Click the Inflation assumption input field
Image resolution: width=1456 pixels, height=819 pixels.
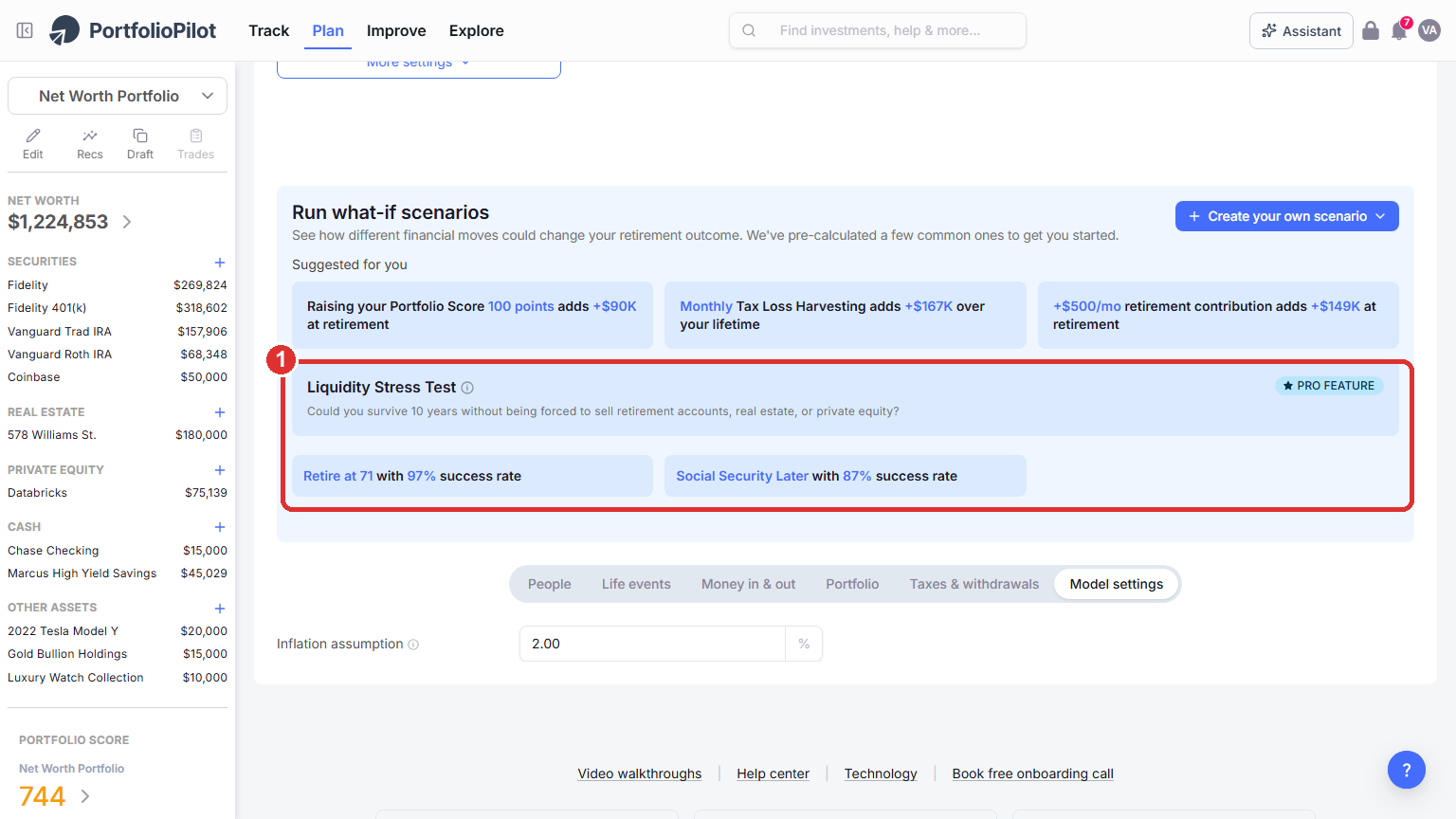point(652,644)
